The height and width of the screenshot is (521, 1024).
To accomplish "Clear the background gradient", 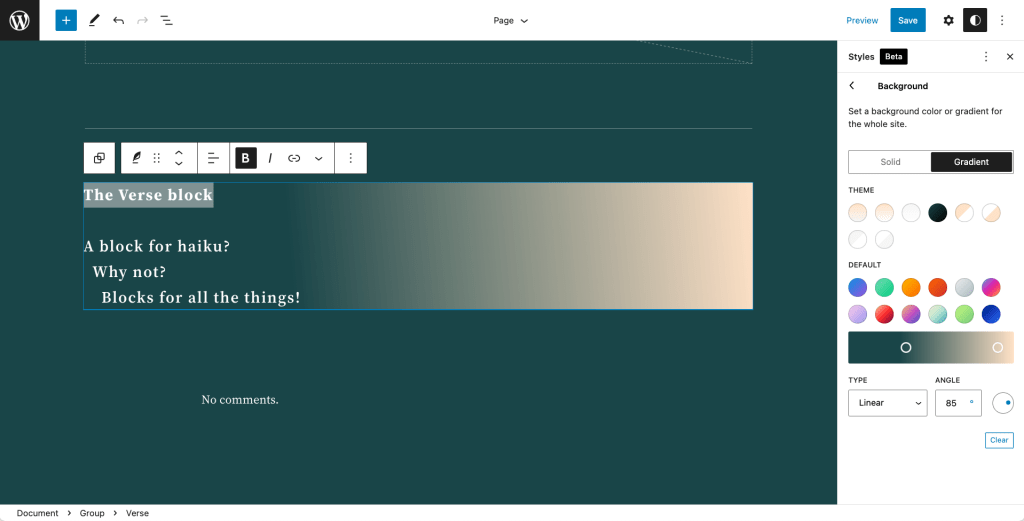I will [999, 440].
